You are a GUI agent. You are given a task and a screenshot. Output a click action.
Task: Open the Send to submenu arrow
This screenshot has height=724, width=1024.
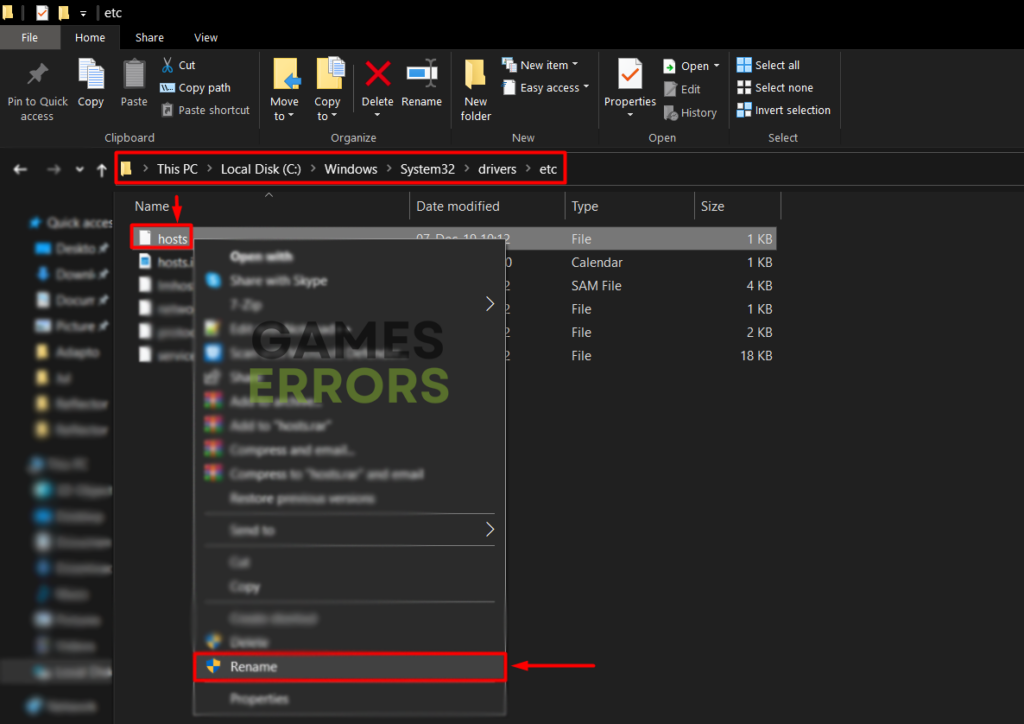point(489,530)
